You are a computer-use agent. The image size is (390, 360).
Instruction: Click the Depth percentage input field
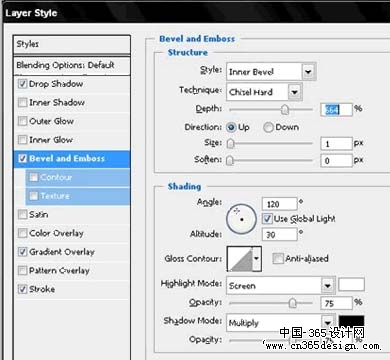click(x=336, y=110)
